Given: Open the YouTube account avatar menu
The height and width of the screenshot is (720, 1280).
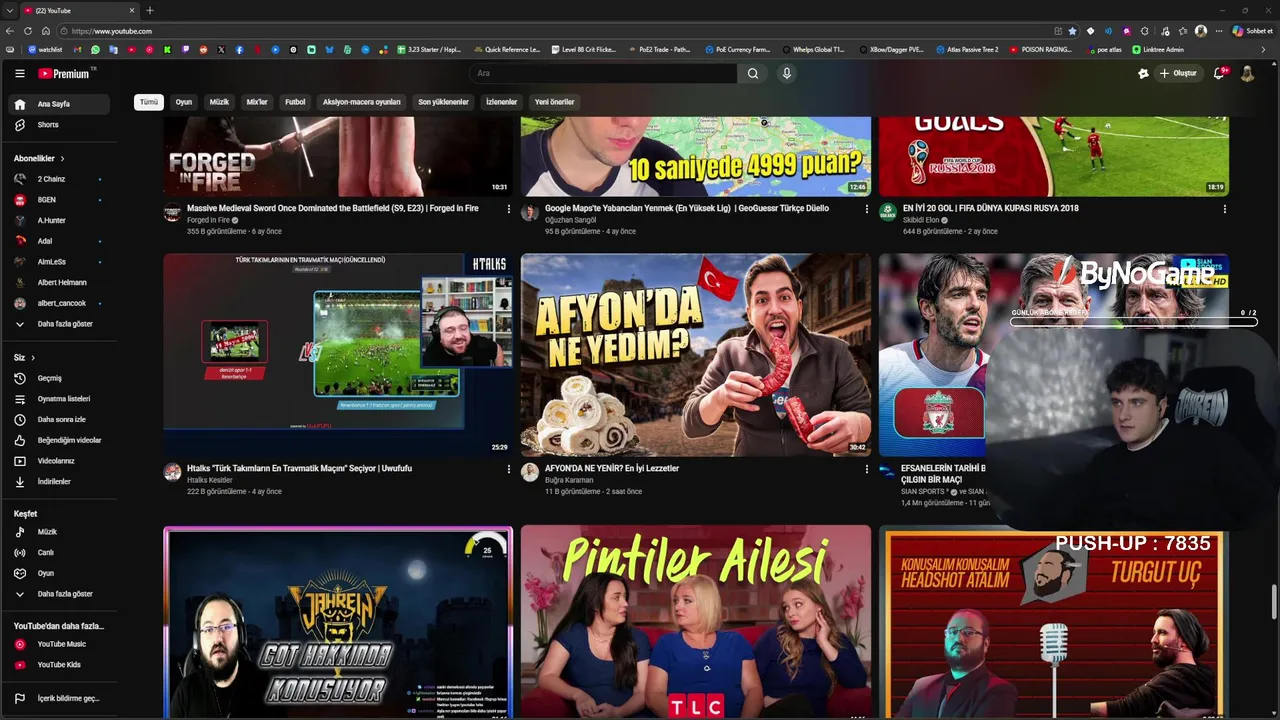Looking at the screenshot, I should (1247, 73).
